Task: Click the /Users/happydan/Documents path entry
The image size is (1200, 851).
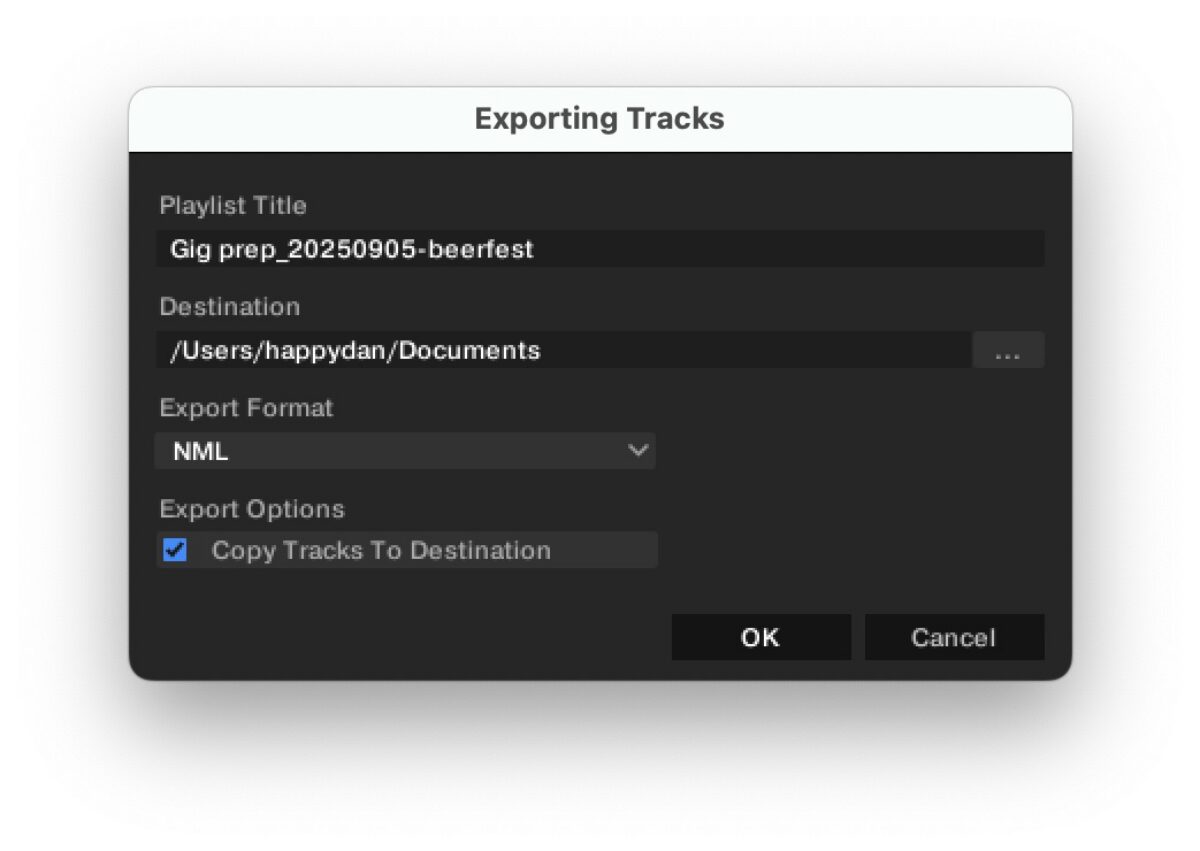Action: [x=356, y=350]
